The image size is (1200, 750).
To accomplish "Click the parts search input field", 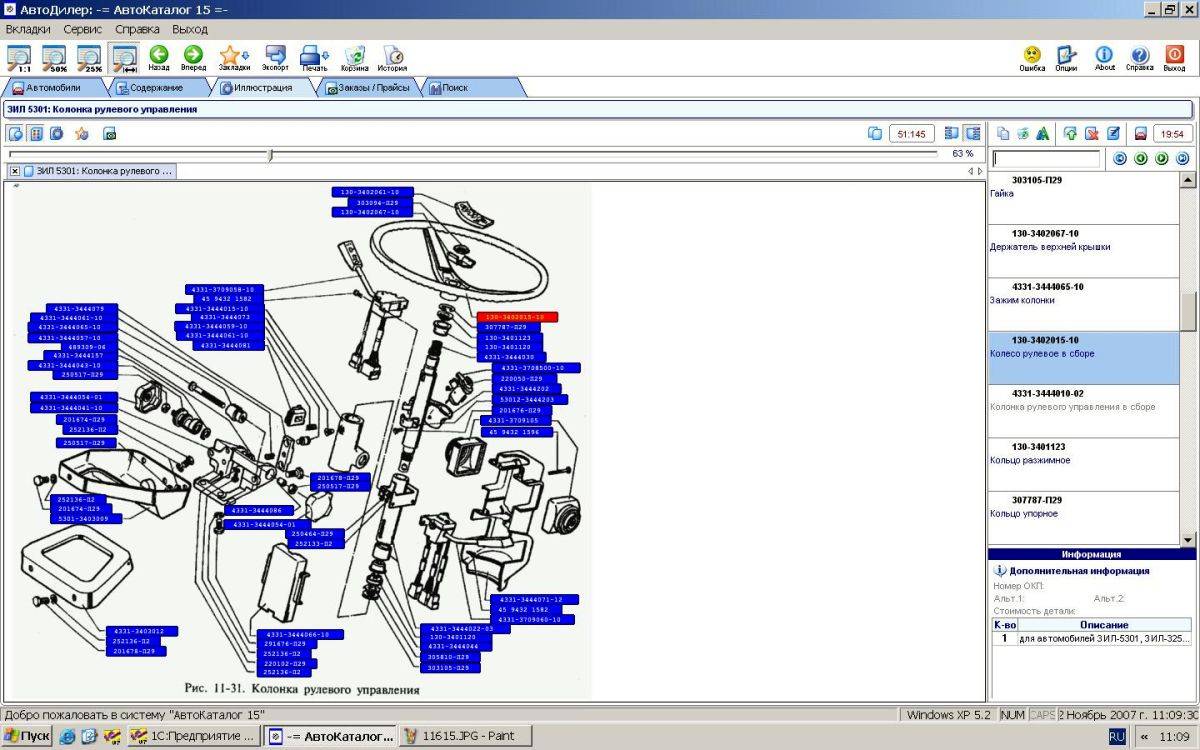I will pos(1046,158).
